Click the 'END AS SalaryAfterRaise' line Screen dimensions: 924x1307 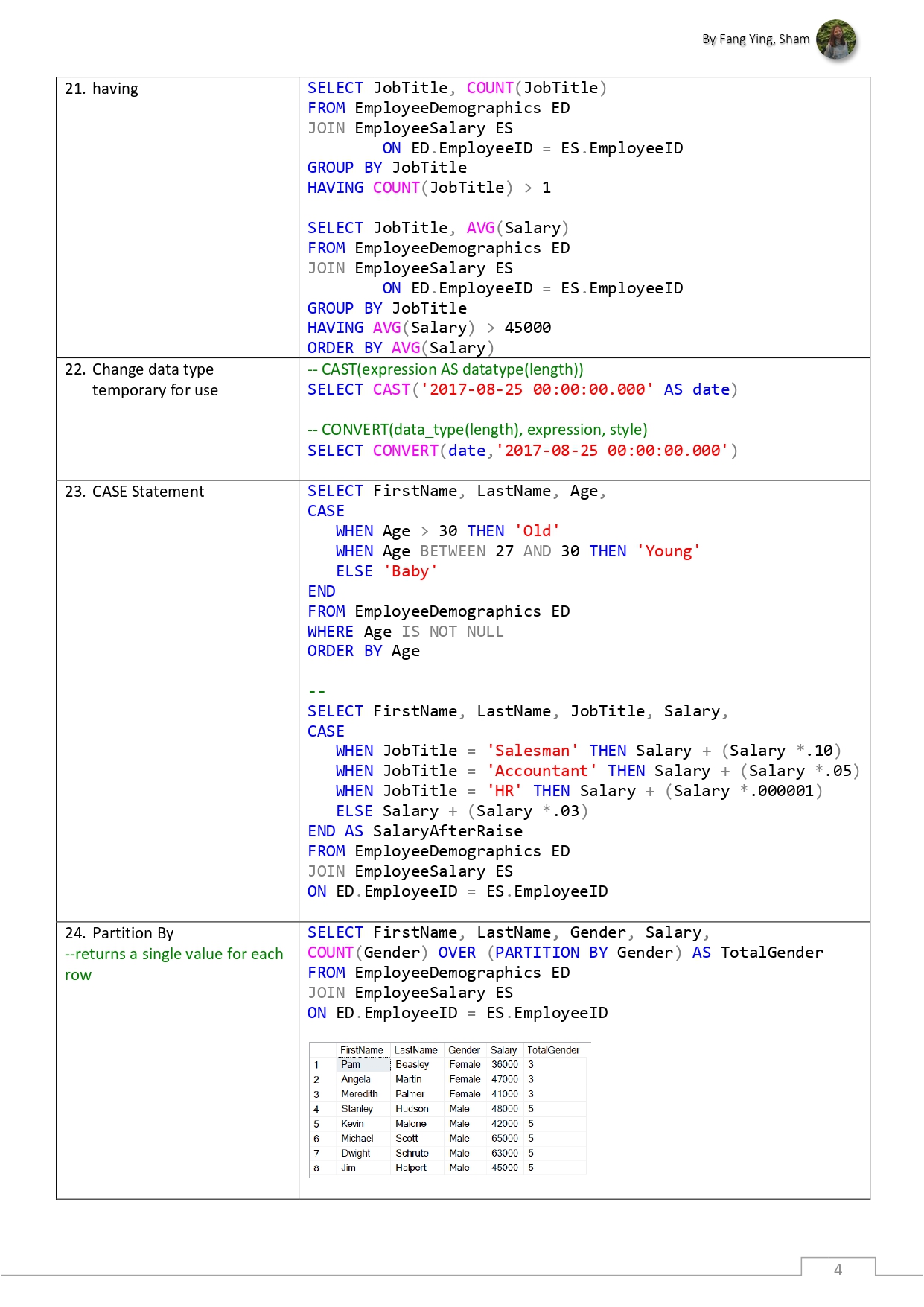pyautogui.click(x=415, y=831)
